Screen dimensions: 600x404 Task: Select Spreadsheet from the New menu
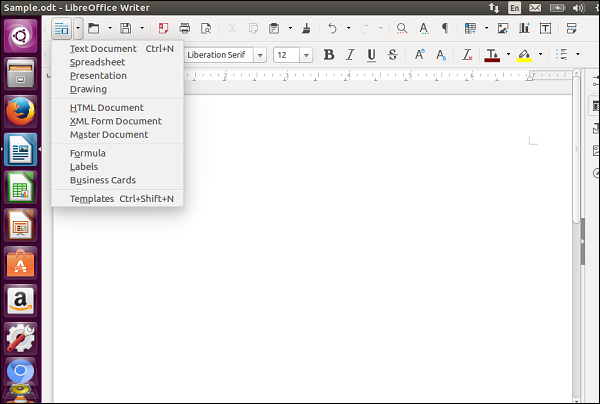pos(117,62)
